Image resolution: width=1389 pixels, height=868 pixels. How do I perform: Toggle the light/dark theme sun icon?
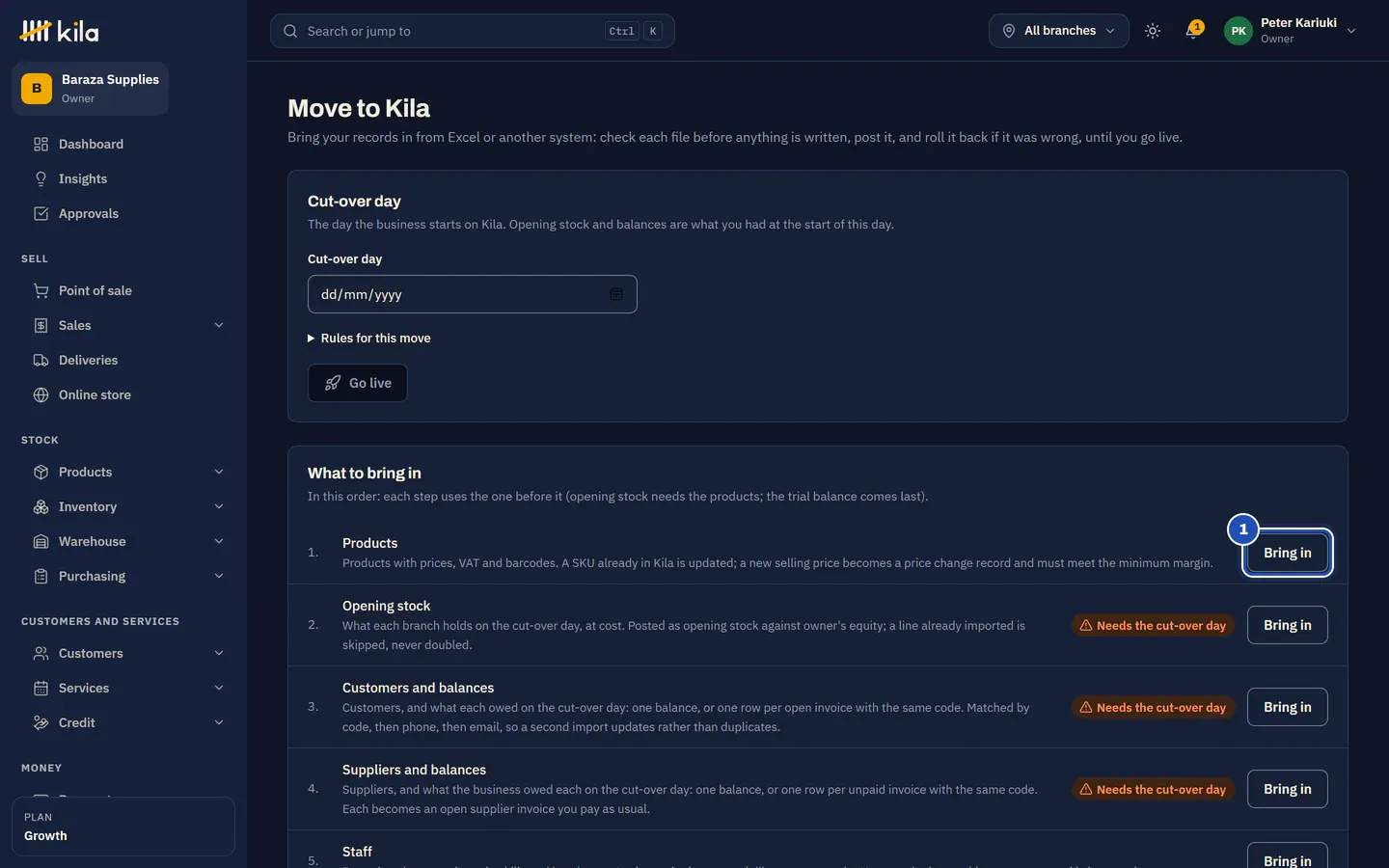(x=1153, y=31)
